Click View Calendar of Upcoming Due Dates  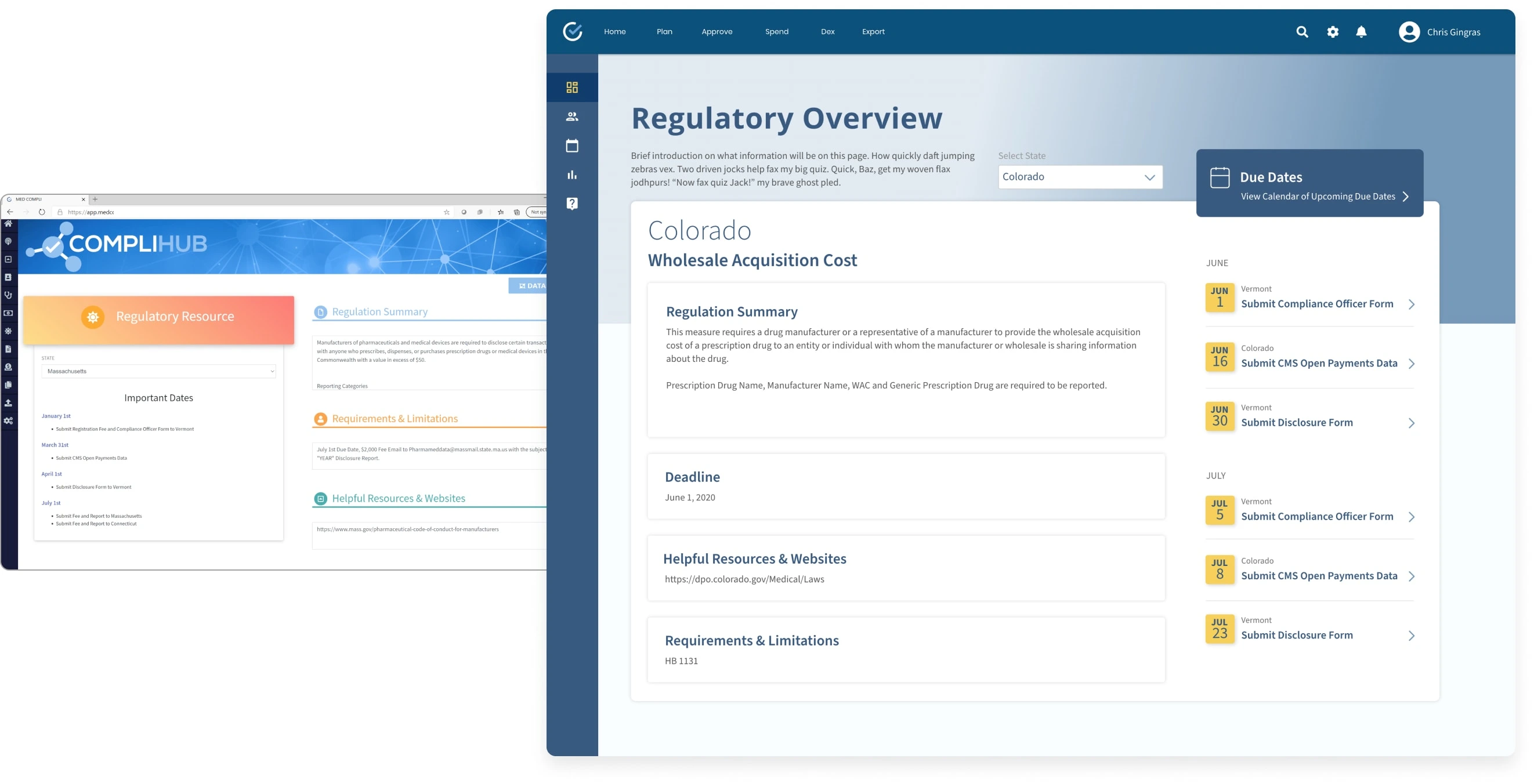(1317, 196)
